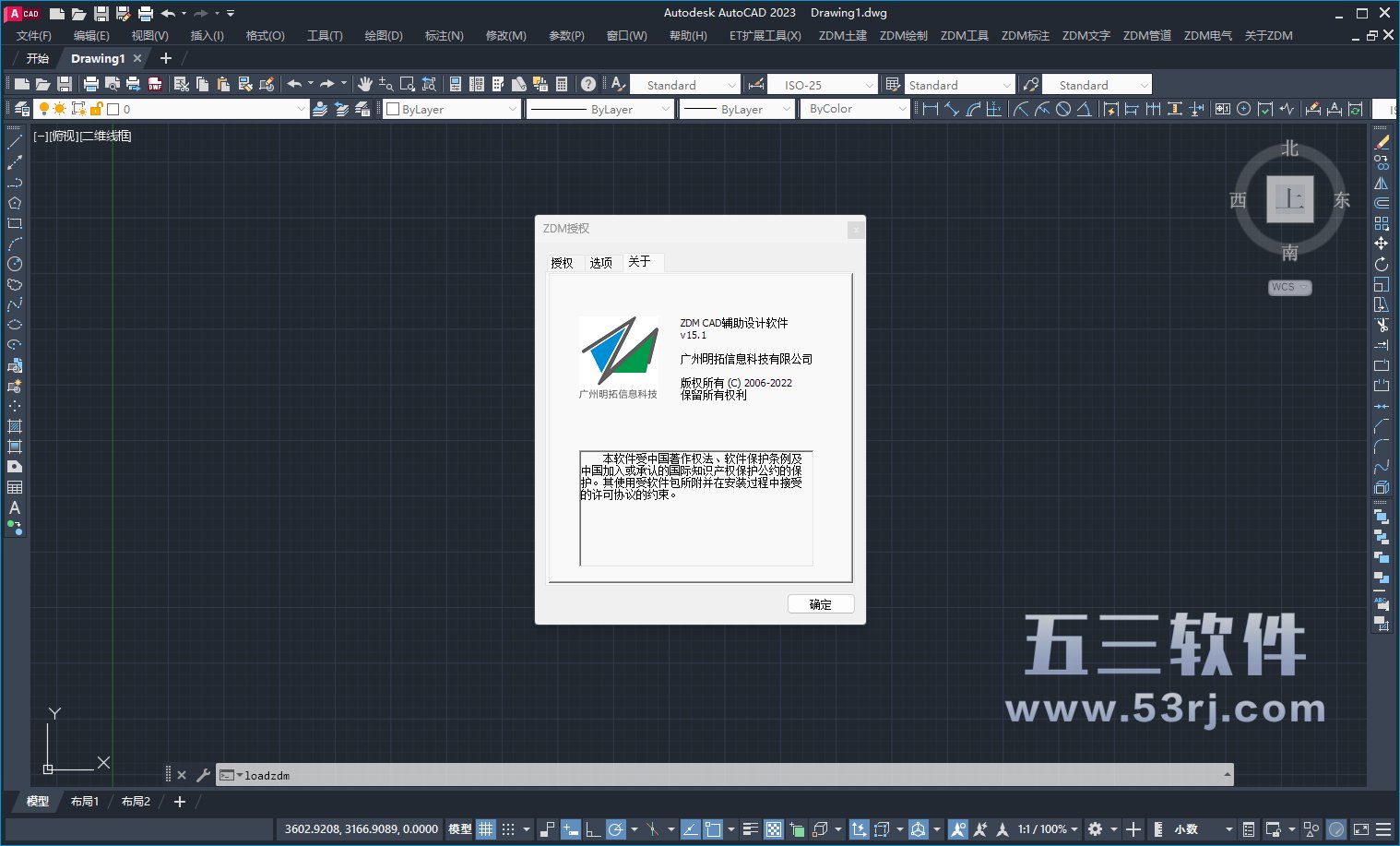Toggle grid display in status bar
This screenshot has height=846, width=1400.
(x=486, y=828)
